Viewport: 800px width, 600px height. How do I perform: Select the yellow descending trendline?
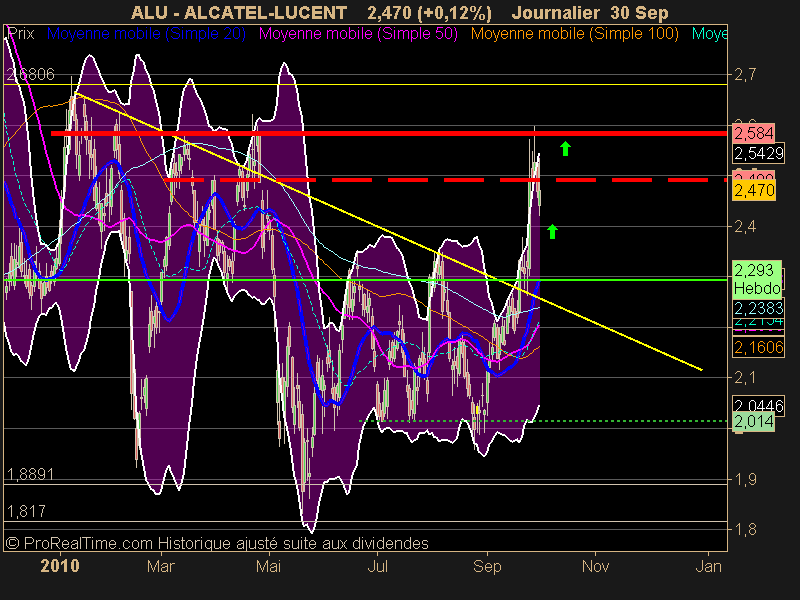point(388,232)
